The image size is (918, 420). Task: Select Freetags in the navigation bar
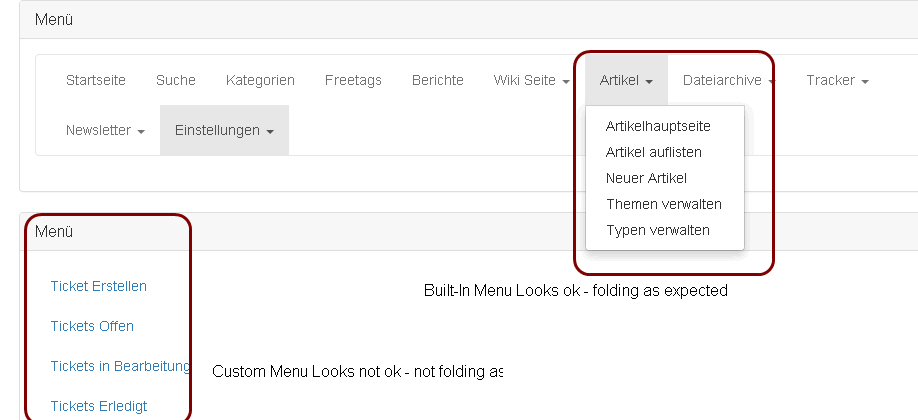point(353,80)
